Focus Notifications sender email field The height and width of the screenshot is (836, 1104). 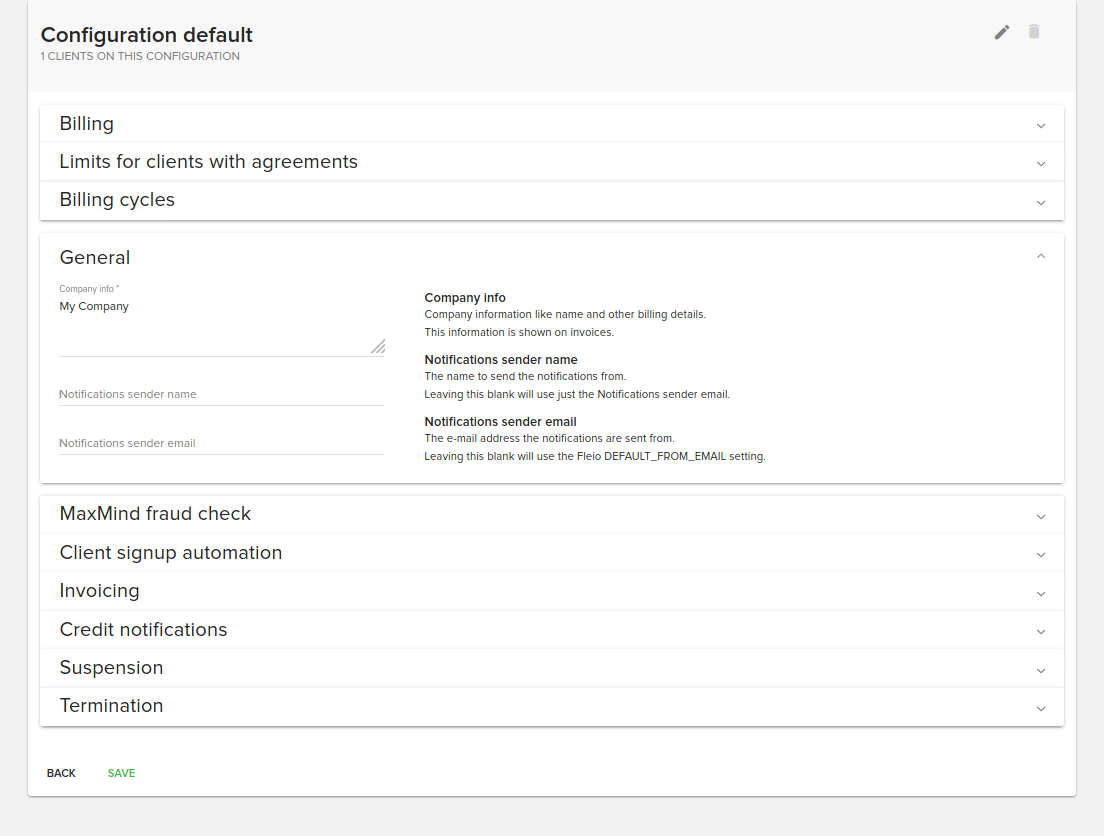pos(221,444)
